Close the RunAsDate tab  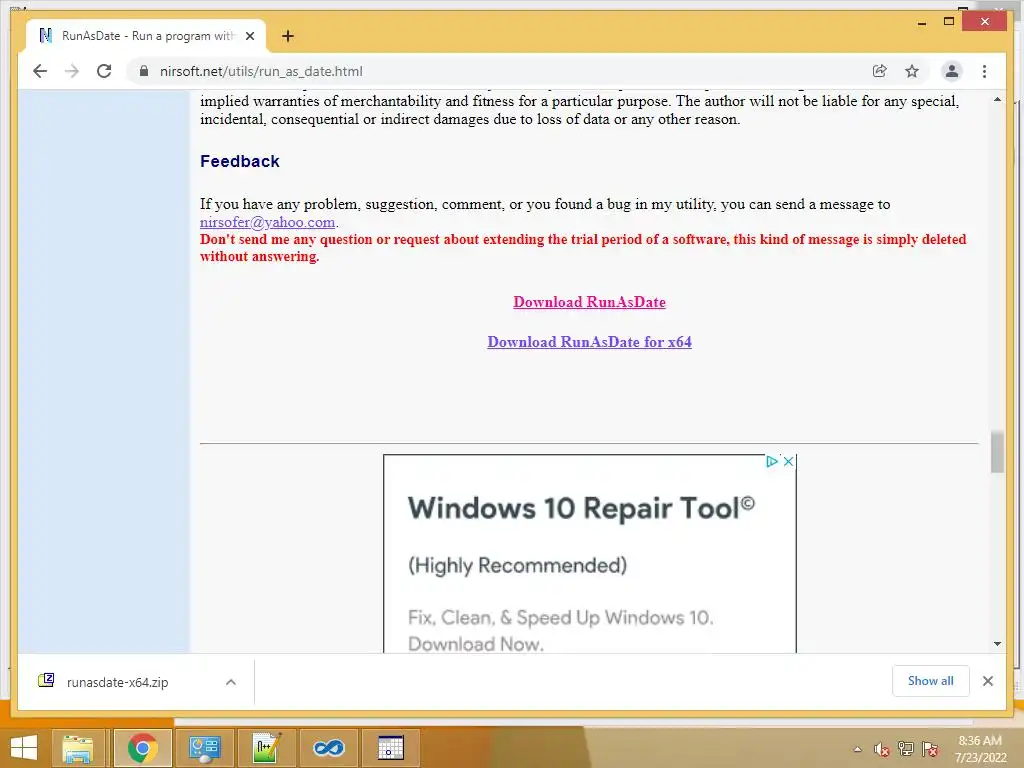click(x=249, y=36)
